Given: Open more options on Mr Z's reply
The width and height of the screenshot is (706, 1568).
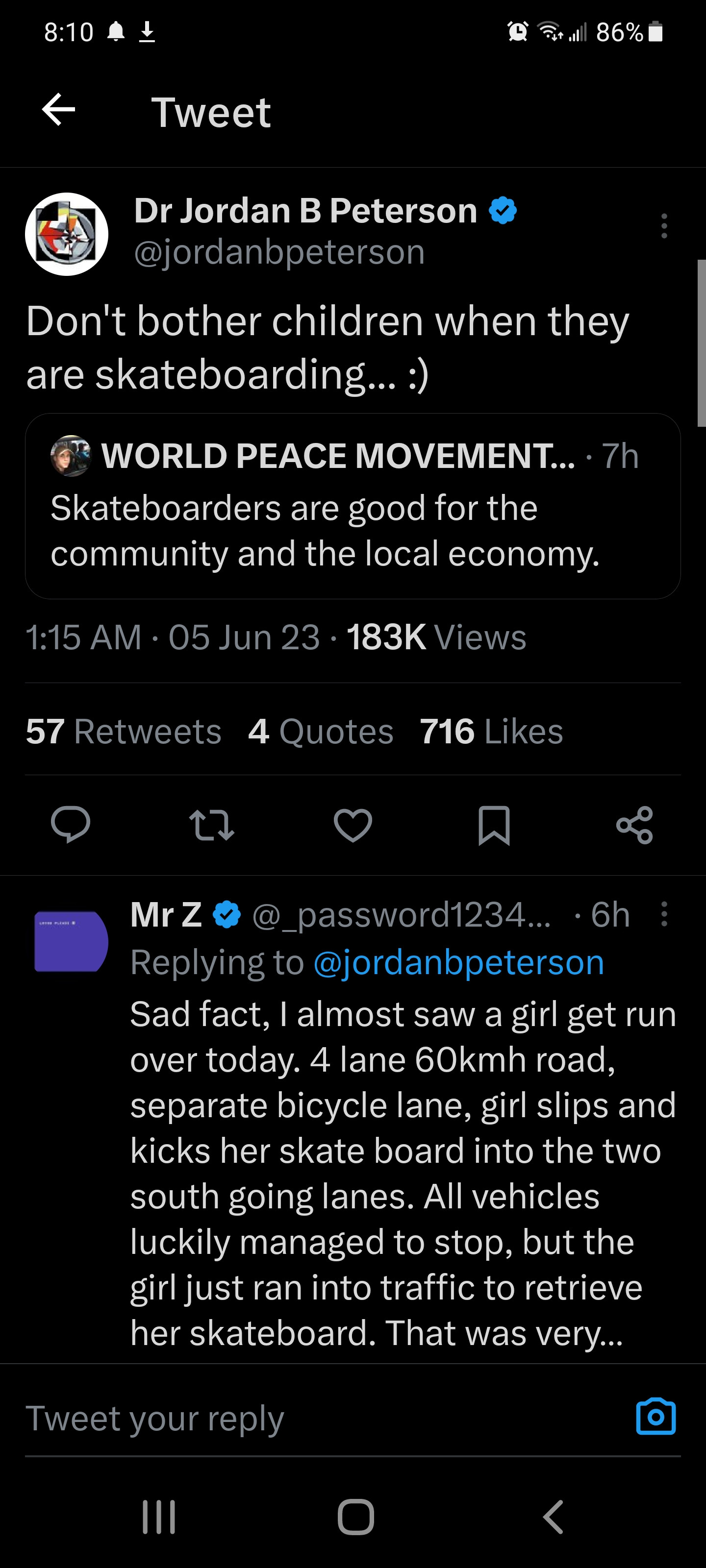Looking at the screenshot, I should [x=664, y=914].
